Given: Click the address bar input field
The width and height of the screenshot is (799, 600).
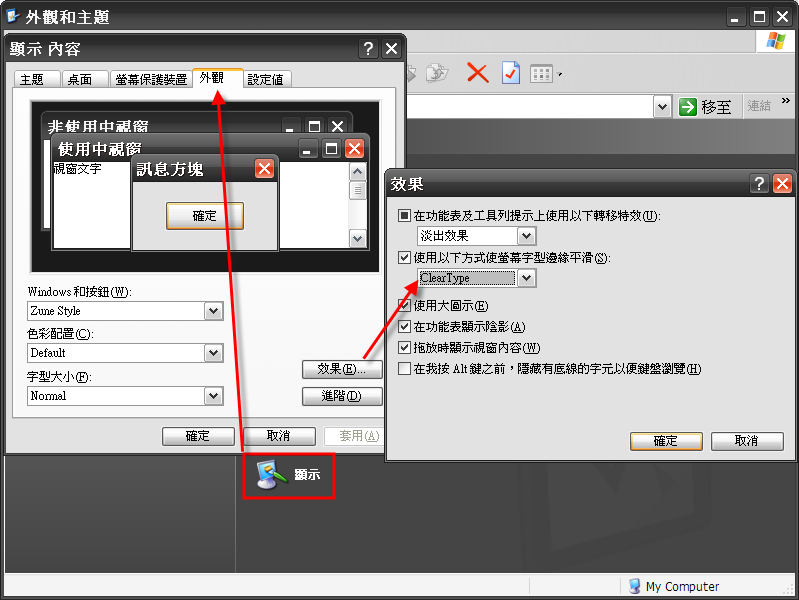Looking at the screenshot, I should [530, 107].
